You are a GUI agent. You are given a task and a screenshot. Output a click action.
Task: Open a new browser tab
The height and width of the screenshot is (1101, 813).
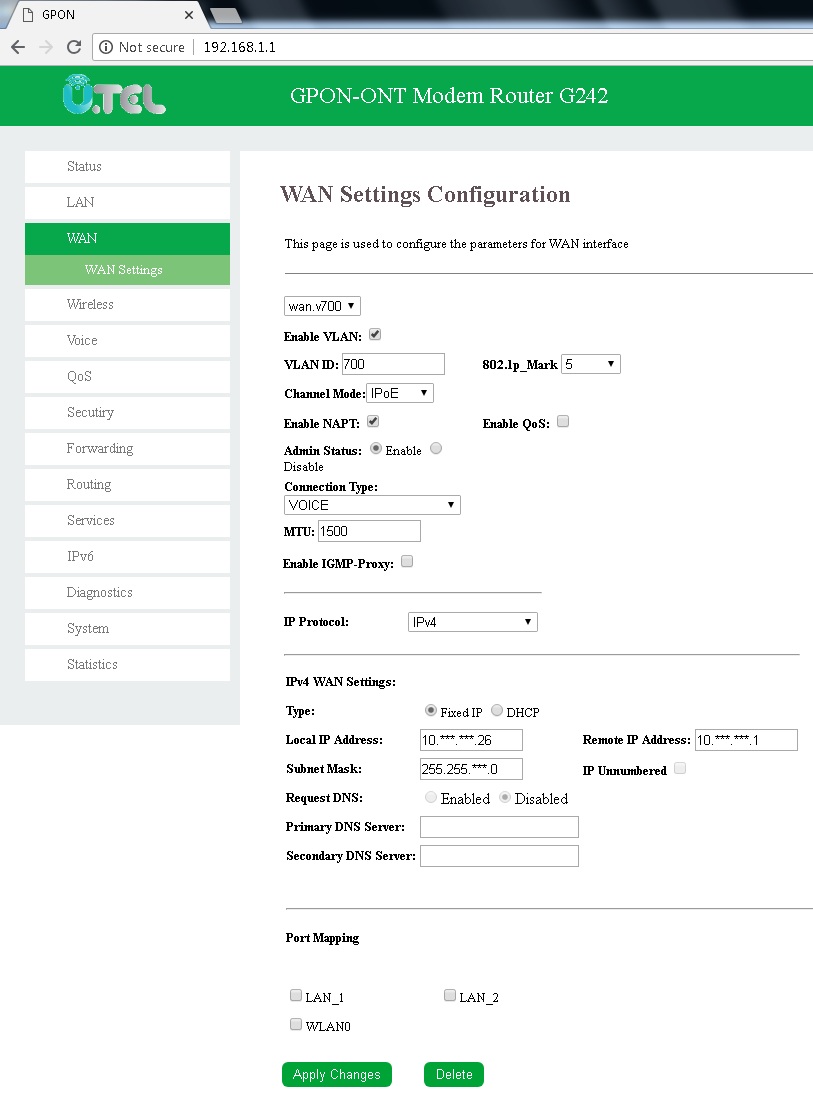226,15
